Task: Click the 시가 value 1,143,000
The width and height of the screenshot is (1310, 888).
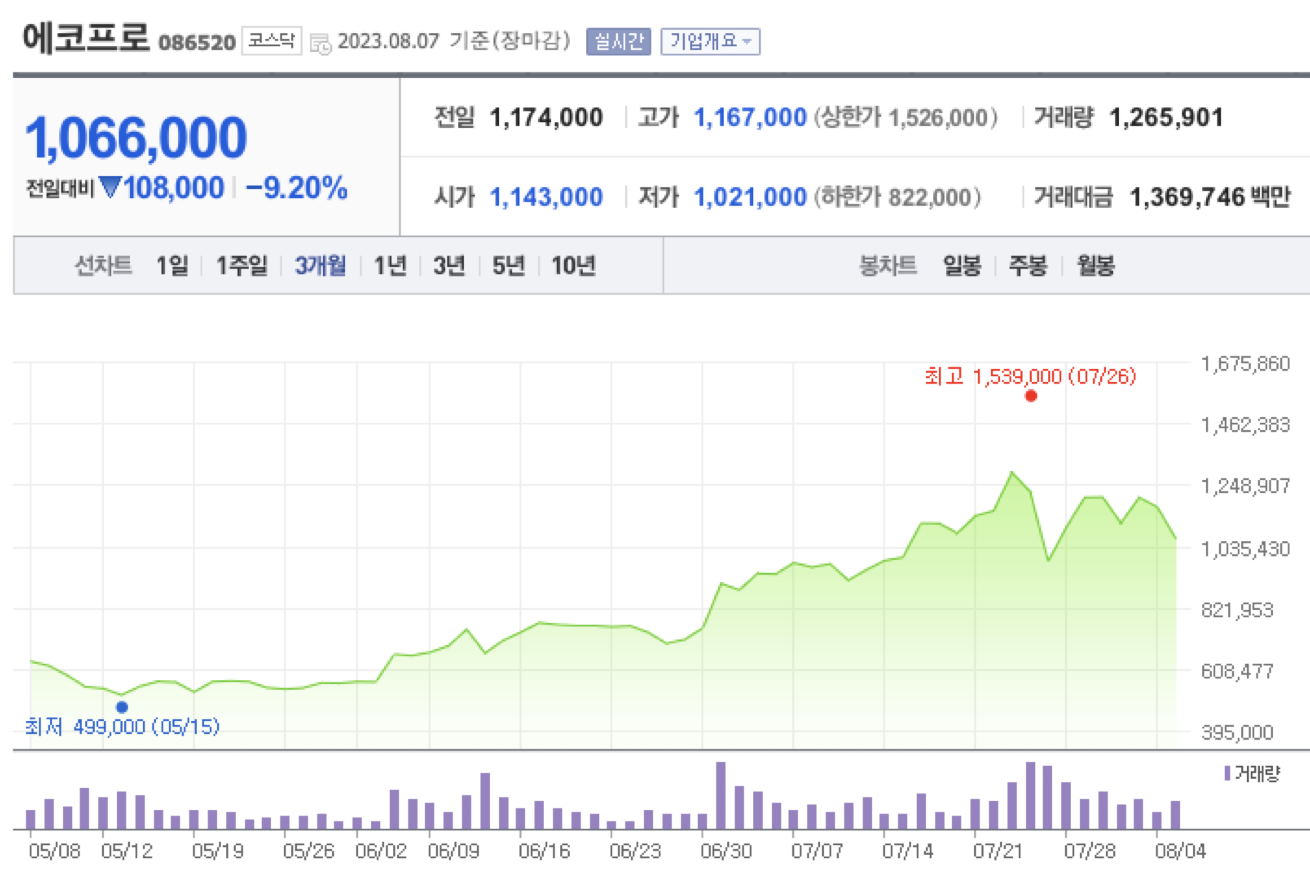Action: coord(546,198)
